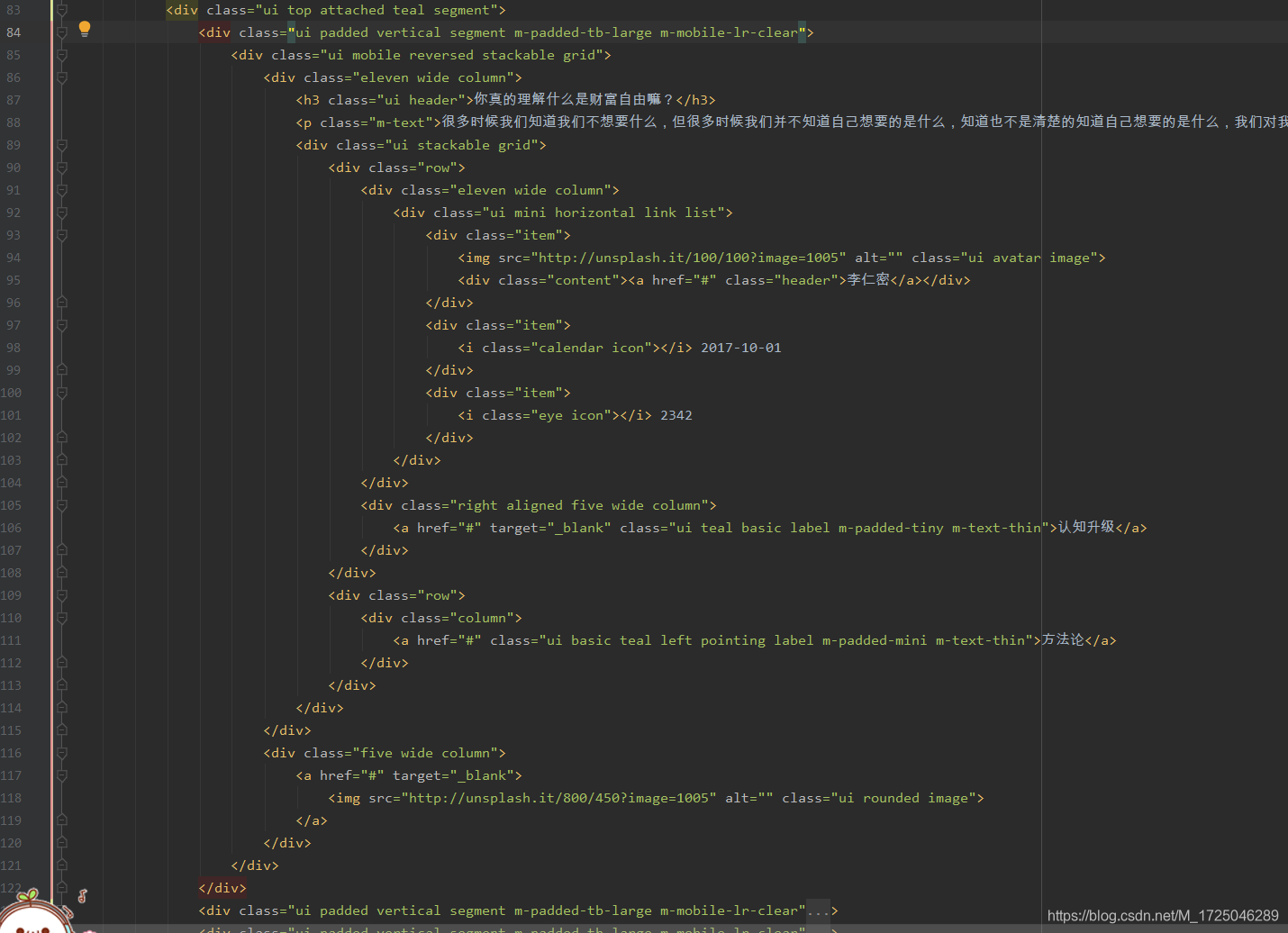Click the view count 2342 on line 101
Image resolution: width=1288 pixels, height=933 pixels.
tap(676, 415)
